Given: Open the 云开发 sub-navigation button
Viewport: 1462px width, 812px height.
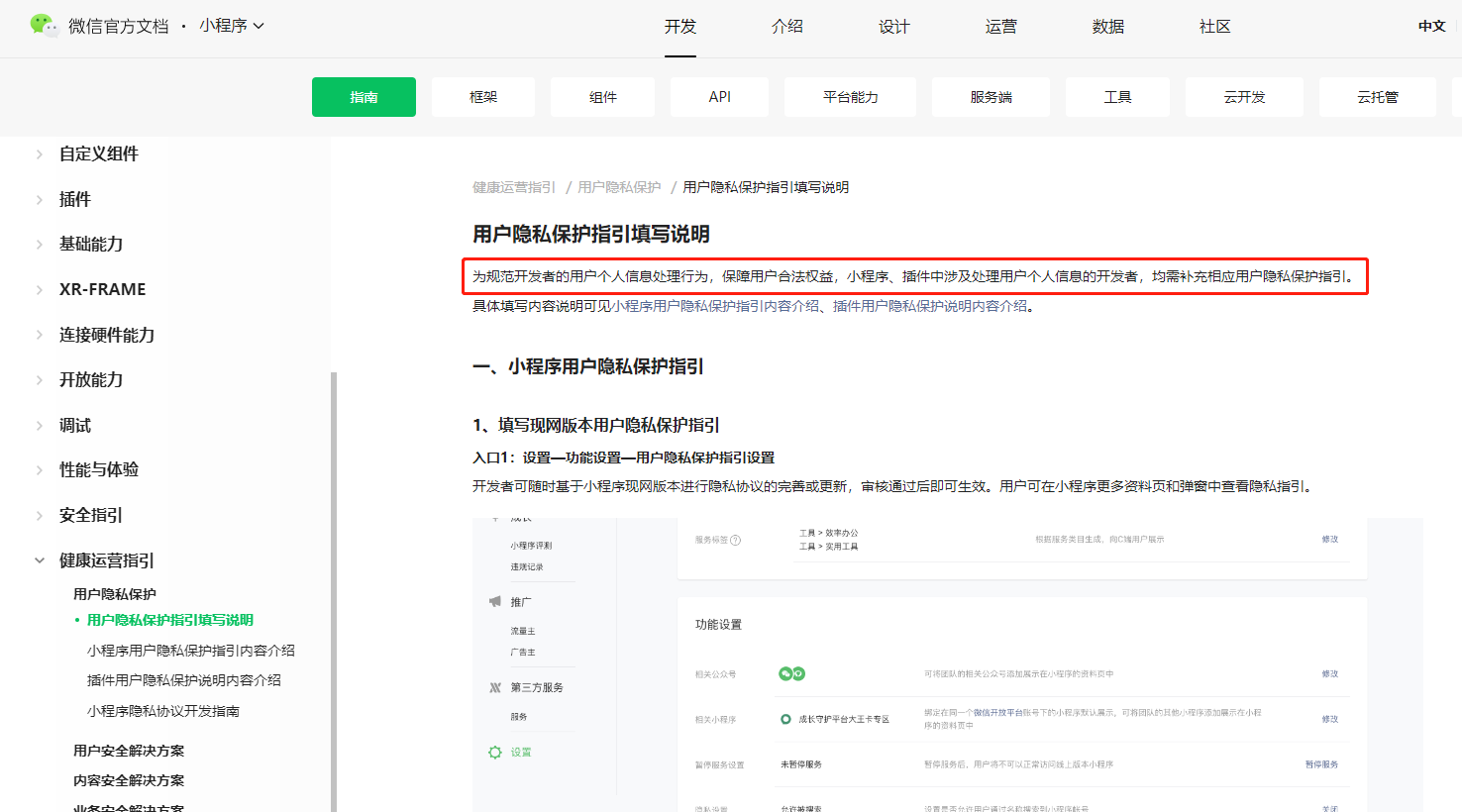Looking at the screenshot, I should tap(1244, 97).
